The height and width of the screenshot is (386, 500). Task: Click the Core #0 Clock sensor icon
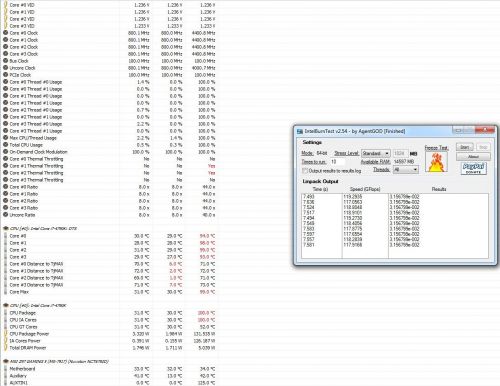5,33
